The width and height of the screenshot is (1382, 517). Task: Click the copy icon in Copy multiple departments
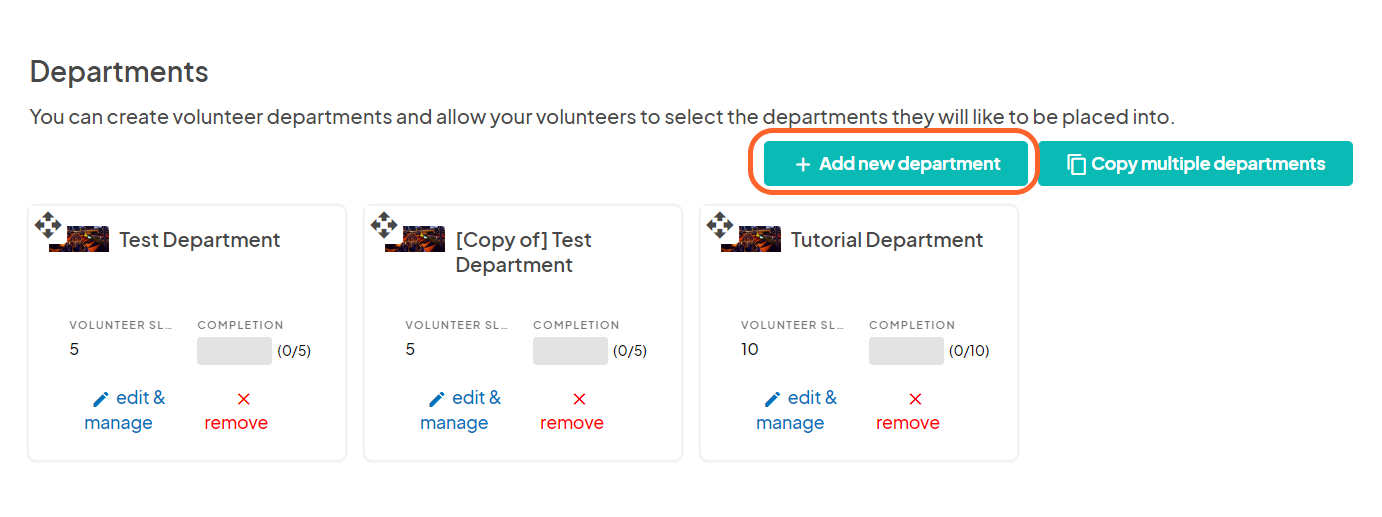pos(1076,164)
